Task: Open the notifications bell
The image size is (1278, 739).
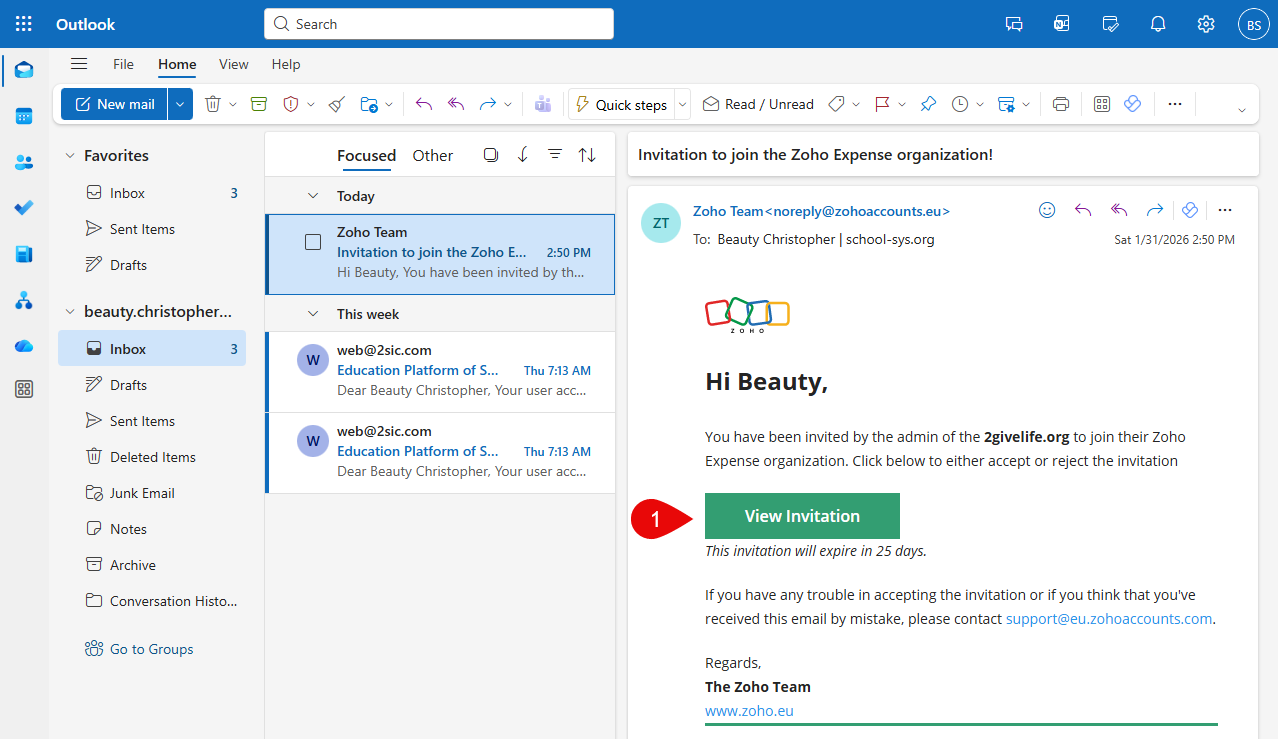Action: pyautogui.click(x=1158, y=24)
